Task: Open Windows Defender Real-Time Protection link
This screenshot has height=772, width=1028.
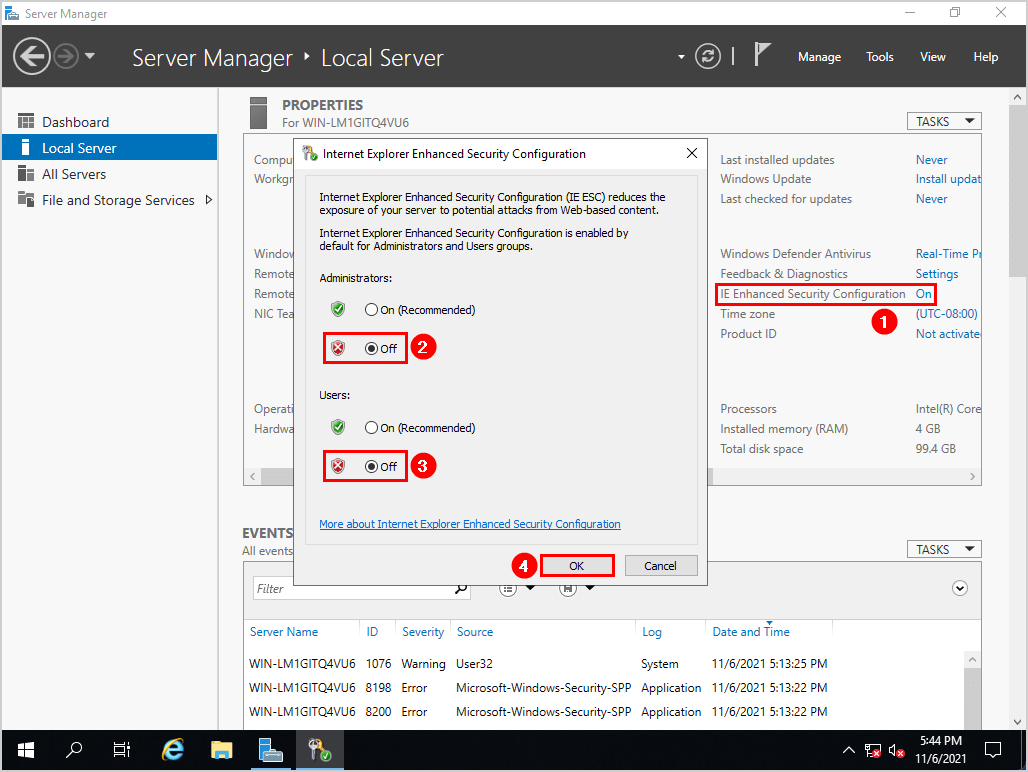Action: [x=948, y=254]
